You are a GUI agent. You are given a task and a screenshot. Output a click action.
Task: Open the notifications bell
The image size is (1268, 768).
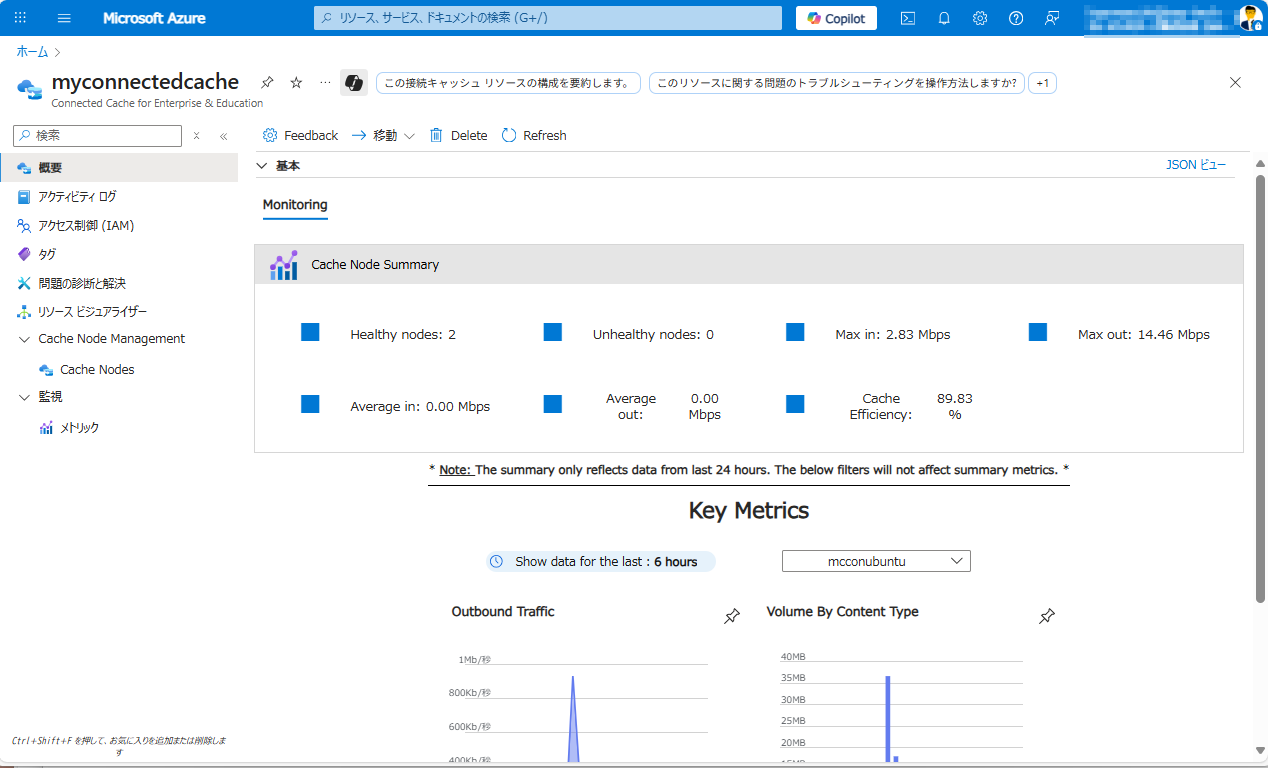pos(943,17)
